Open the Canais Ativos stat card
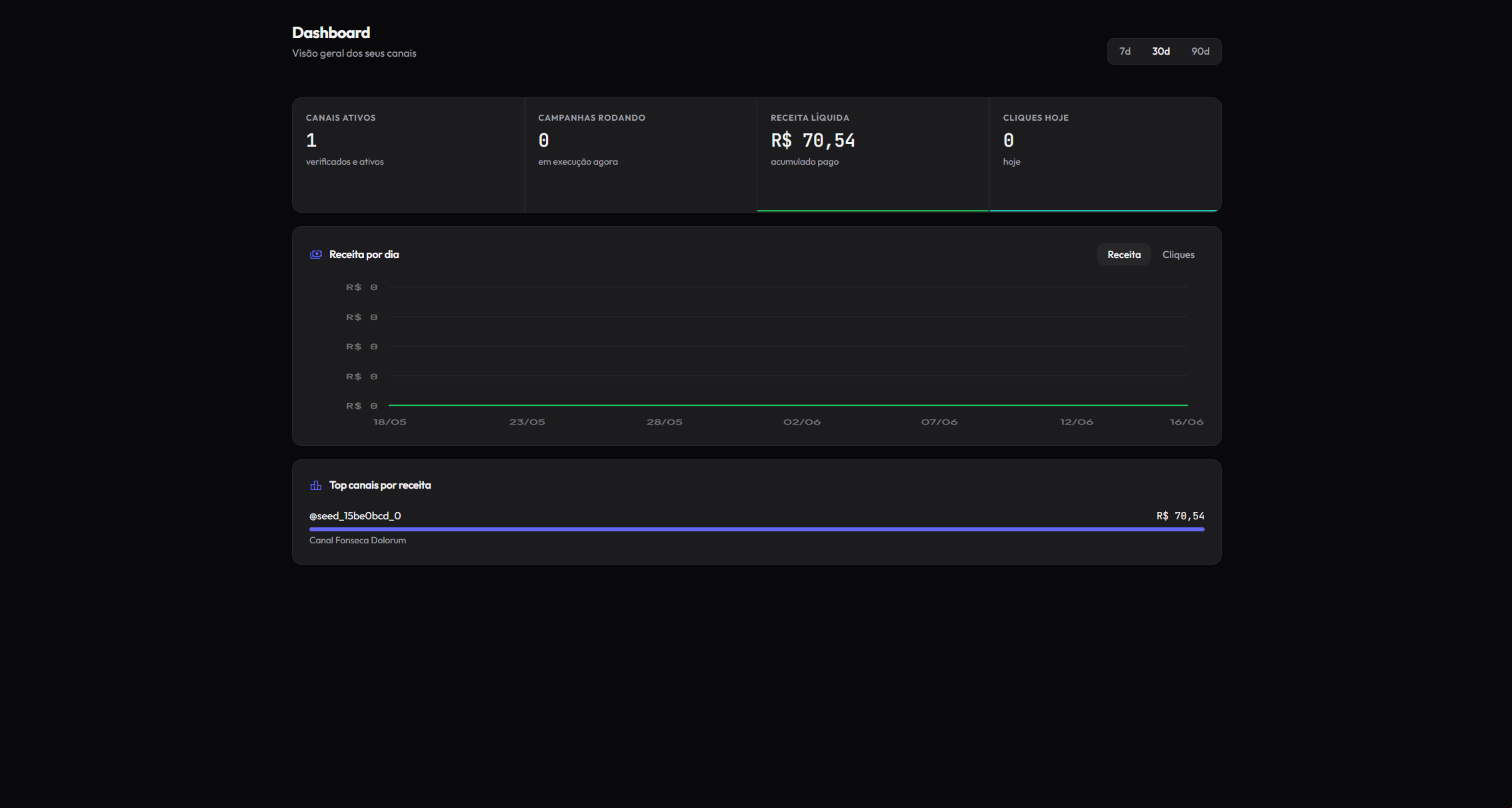The height and width of the screenshot is (808, 1512). (x=409, y=155)
